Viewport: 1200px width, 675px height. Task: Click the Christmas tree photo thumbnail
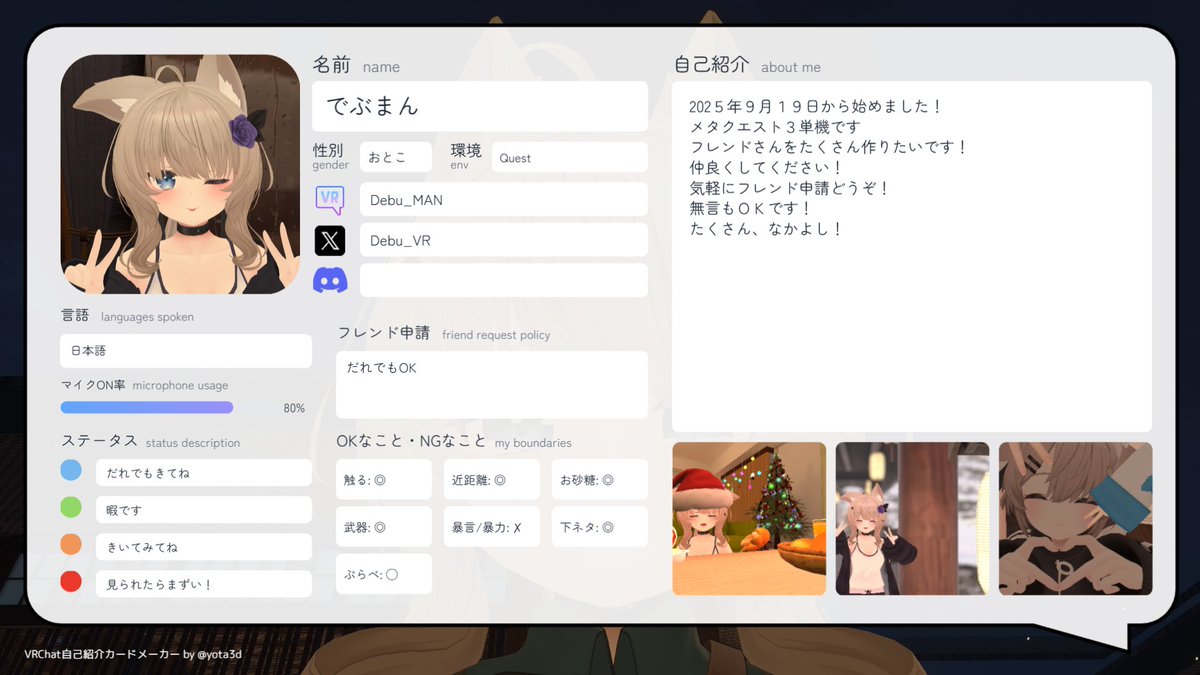click(x=749, y=518)
